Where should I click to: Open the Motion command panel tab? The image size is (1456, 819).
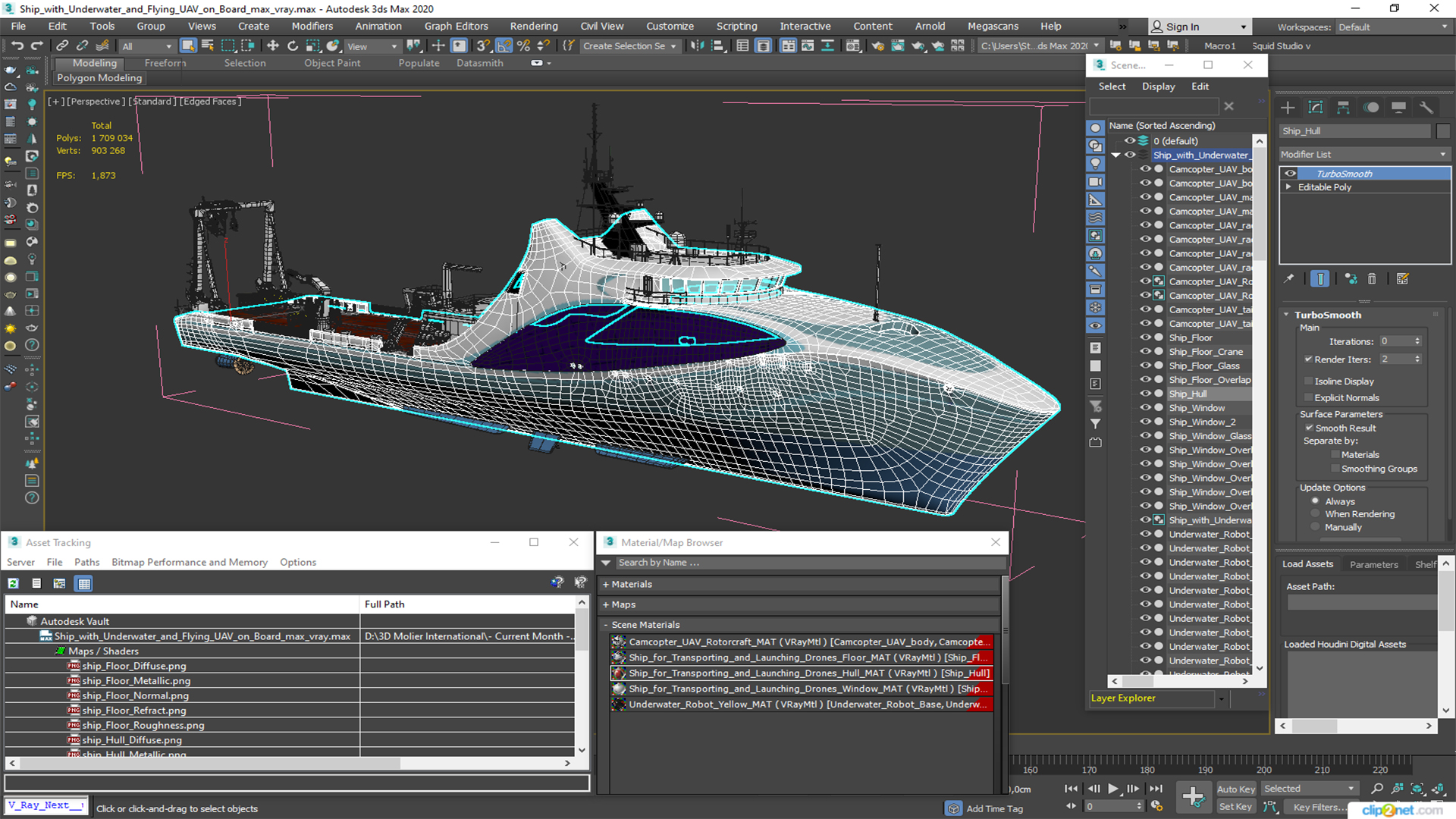[1371, 108]
